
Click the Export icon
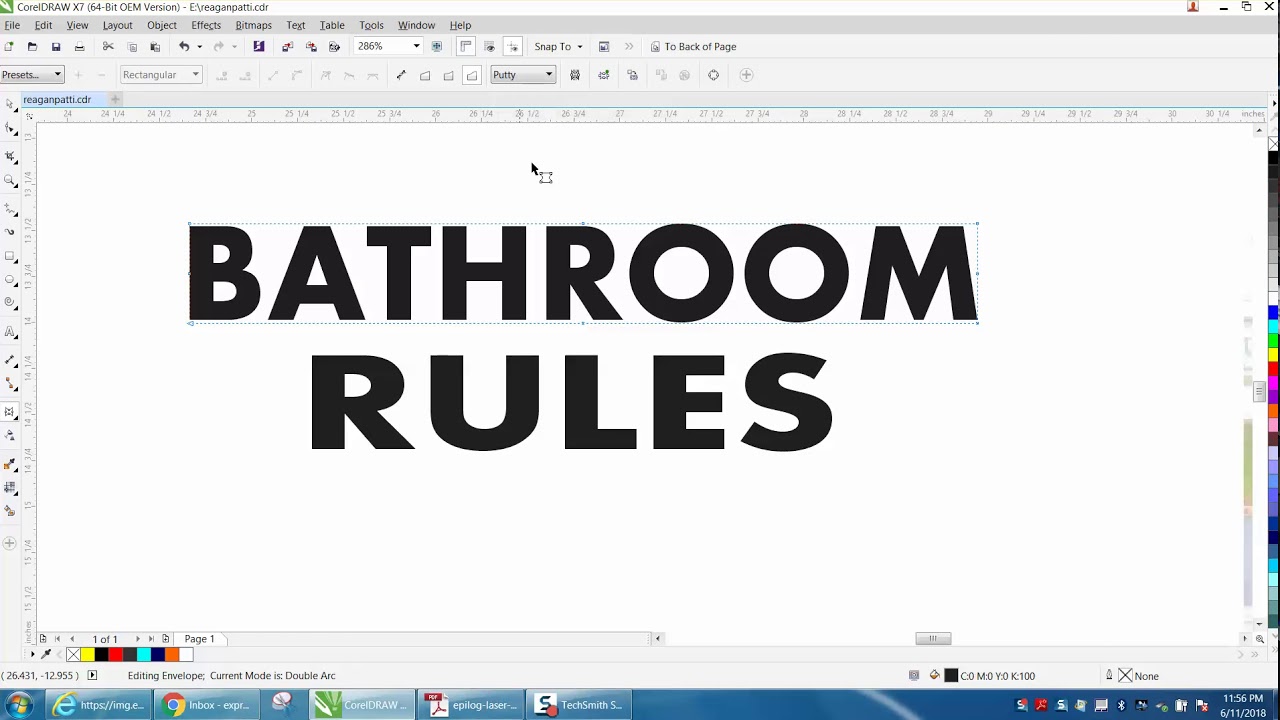pos(311,47)
